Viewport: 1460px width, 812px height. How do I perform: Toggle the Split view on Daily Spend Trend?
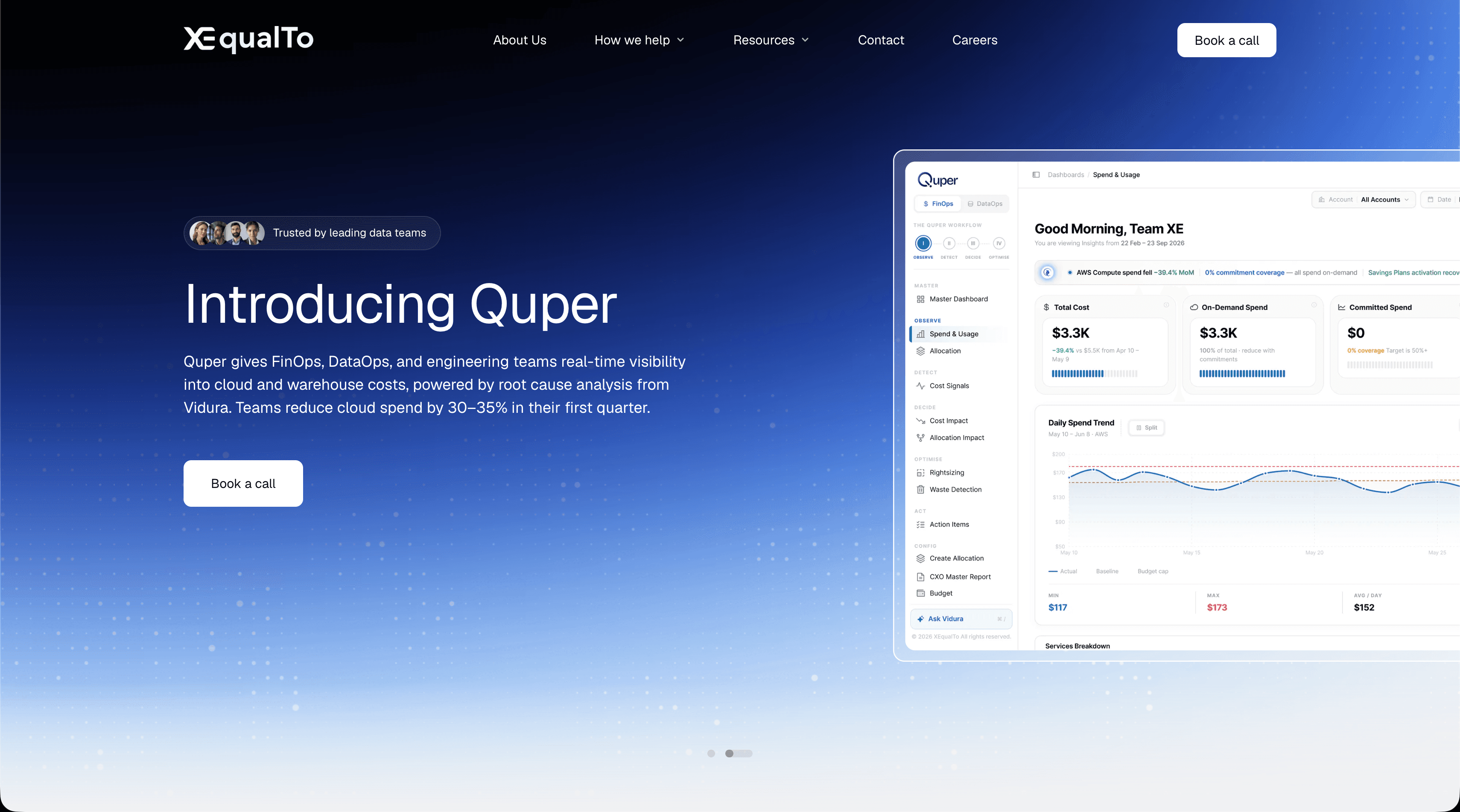1147,428
